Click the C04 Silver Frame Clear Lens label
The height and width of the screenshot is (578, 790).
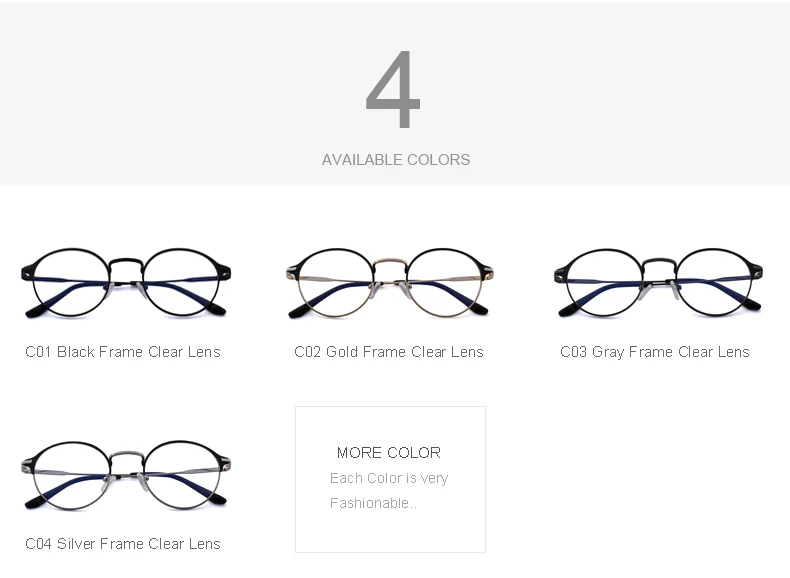click(x=123, y=544)
